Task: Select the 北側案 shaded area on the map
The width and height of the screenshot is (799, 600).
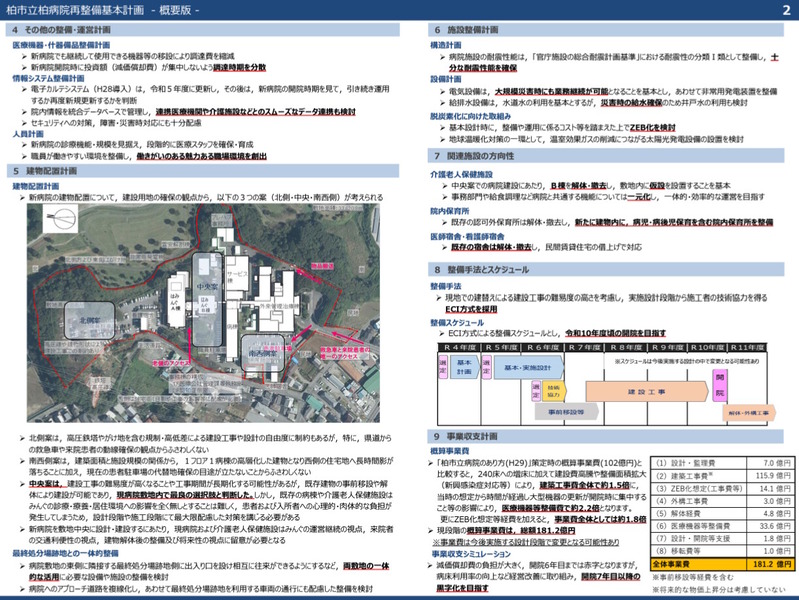Action: 89,321
